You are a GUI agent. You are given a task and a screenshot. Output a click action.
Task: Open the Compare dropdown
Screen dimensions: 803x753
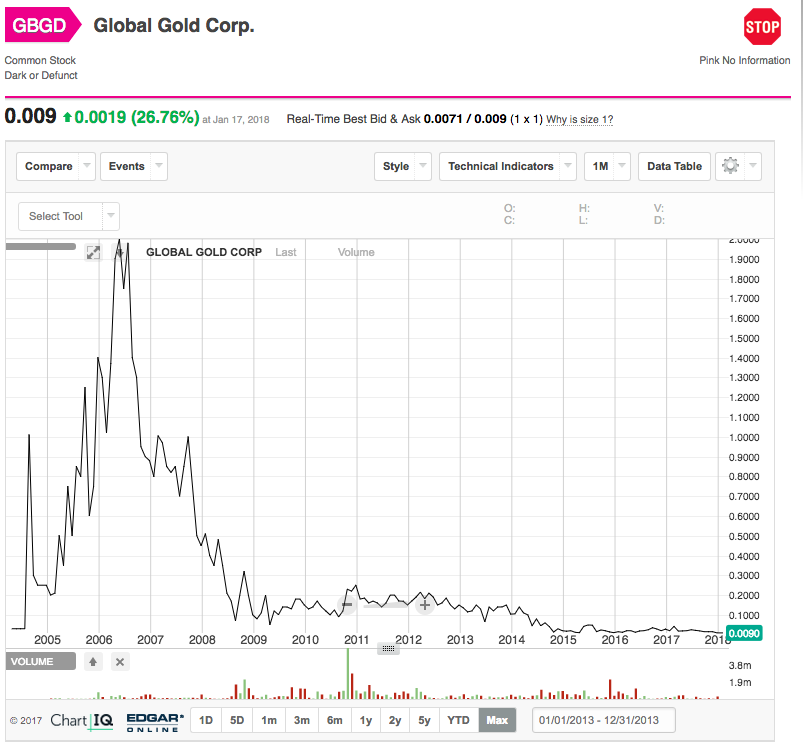coord(55,166)
